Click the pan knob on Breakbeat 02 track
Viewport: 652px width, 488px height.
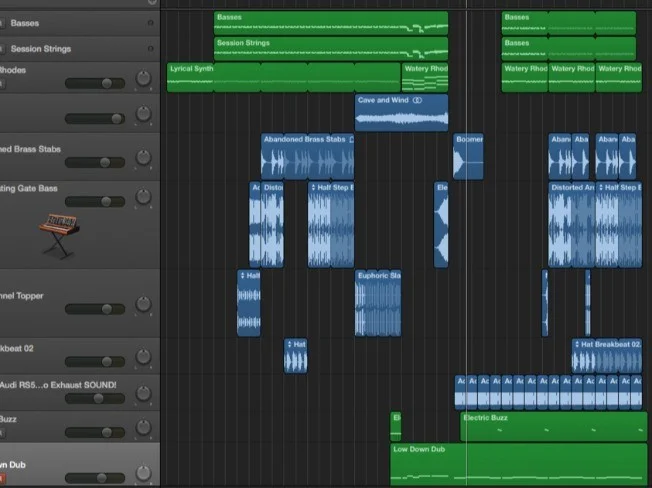pyautogui.click(x=143, y=355)
